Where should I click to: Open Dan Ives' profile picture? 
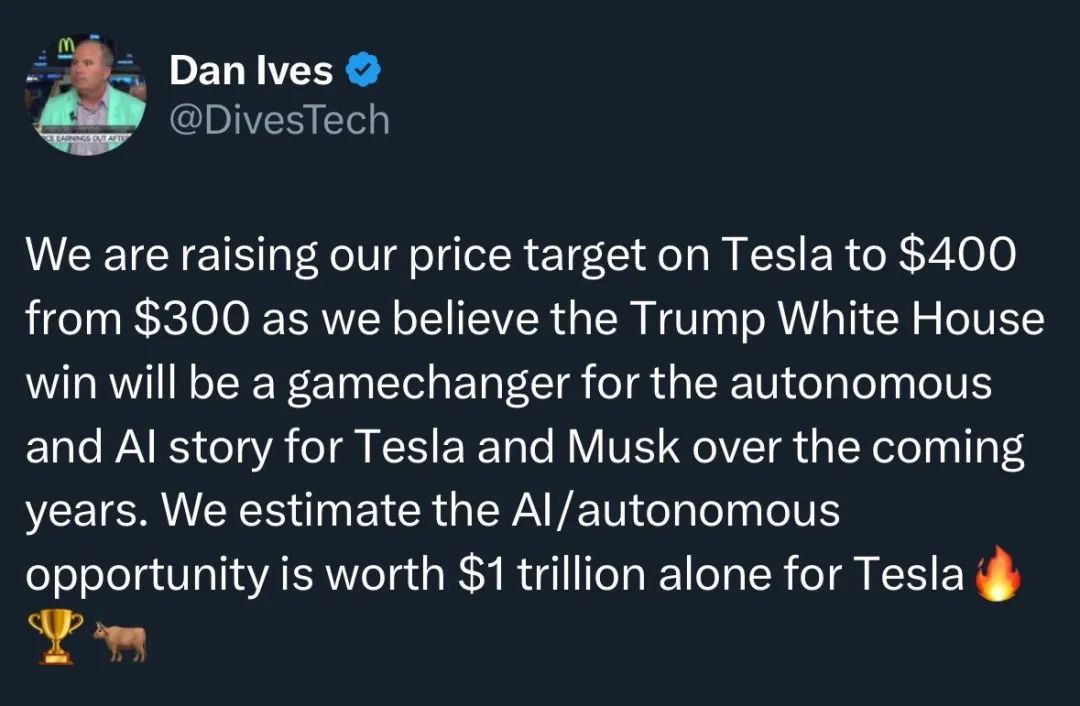(86, 95)
